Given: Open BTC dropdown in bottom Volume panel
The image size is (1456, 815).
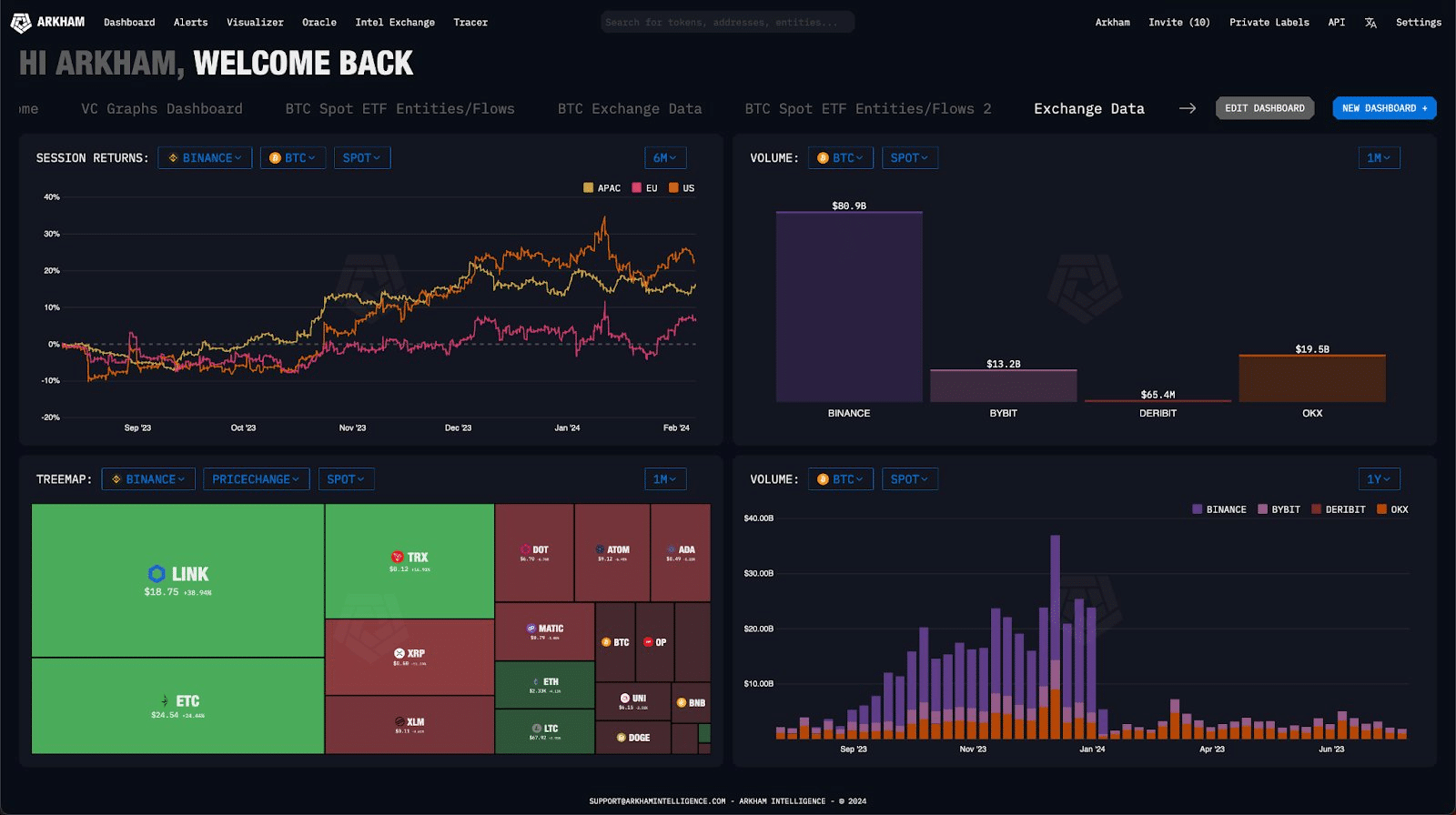Looking at the screenshot, I should [x=841, y=479].
